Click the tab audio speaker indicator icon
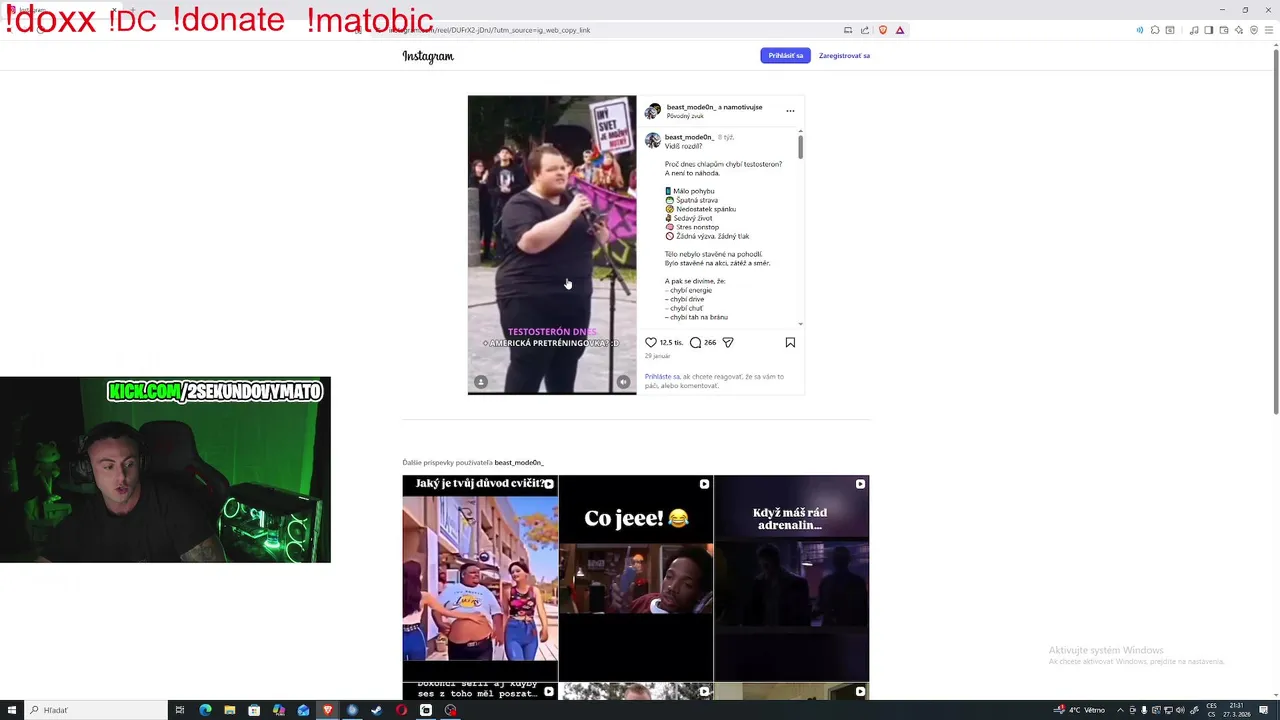The height and width of the screenshot is (720, 1280). pyautogui.click(x=1140, y=30)
